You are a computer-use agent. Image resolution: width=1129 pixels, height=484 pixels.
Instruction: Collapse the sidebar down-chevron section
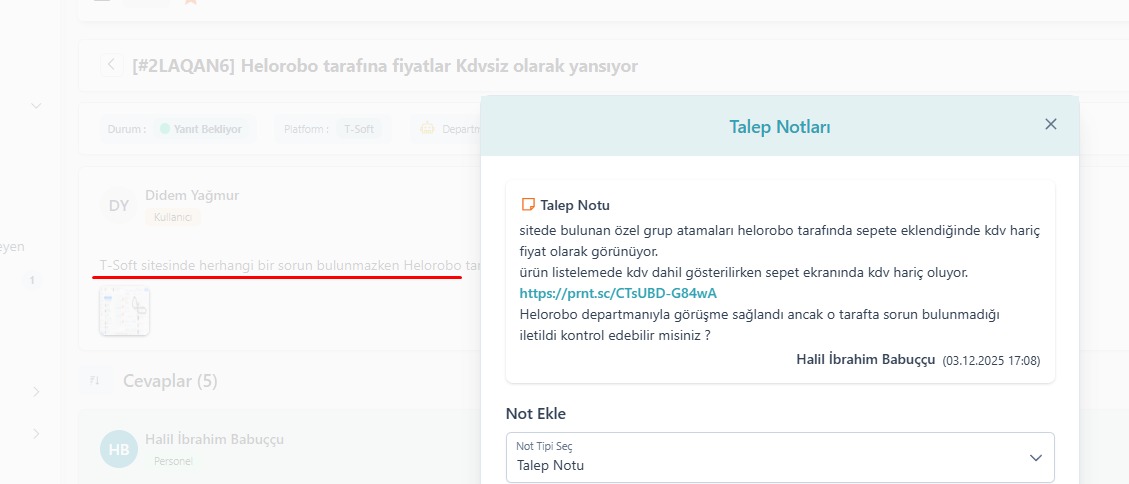coord(36,105)
